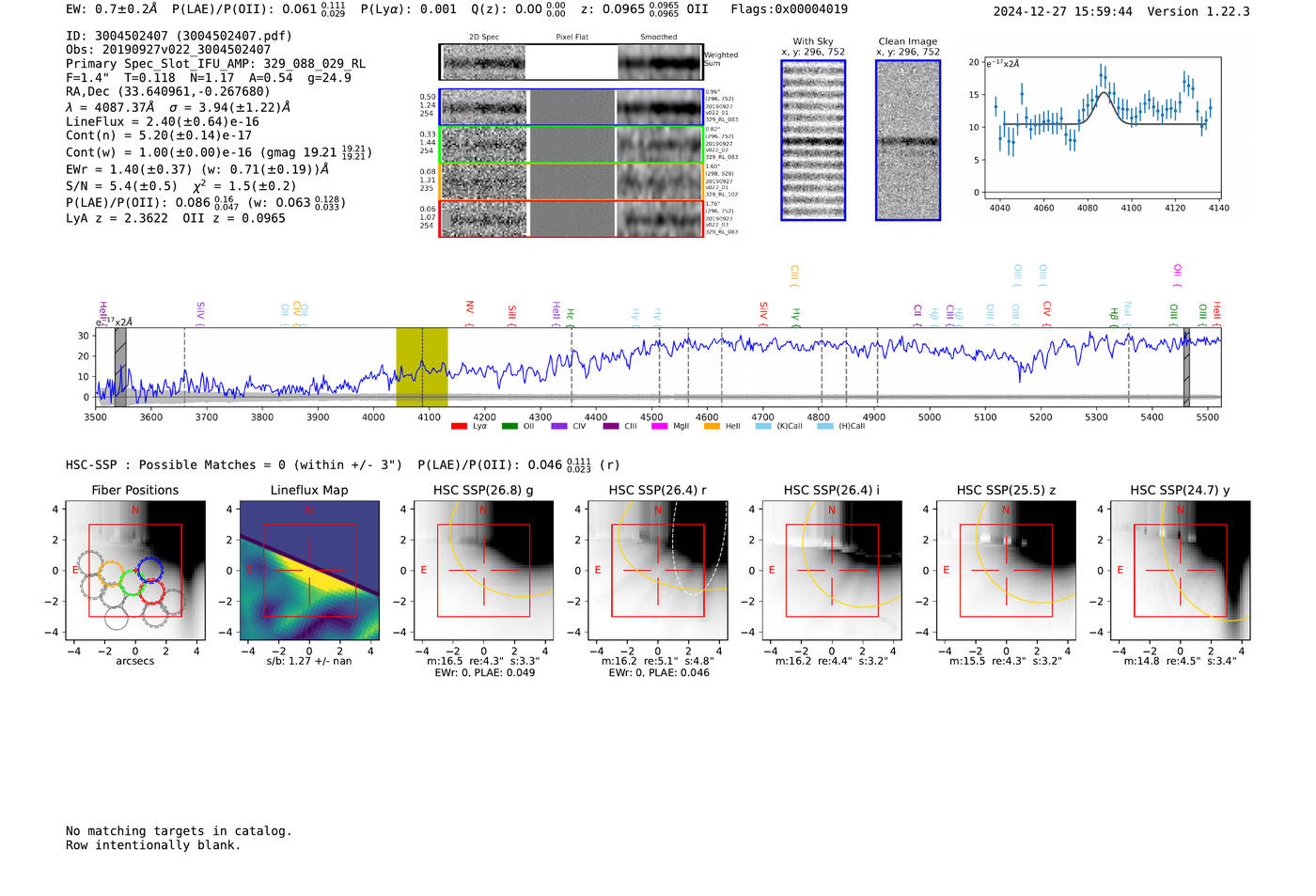Select the red-outlined 2D fiber spectrum row

572,219
